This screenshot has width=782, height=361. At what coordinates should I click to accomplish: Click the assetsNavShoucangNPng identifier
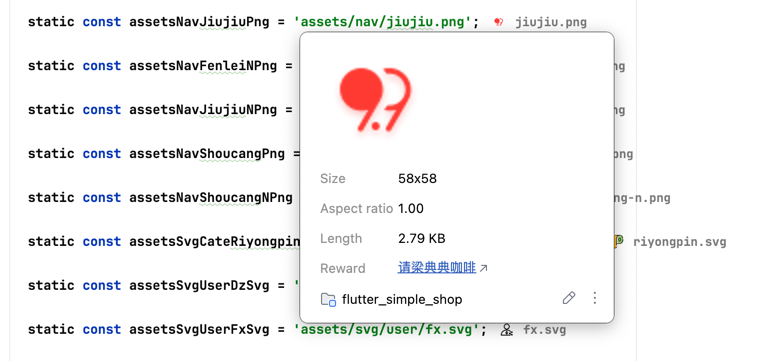211,197
